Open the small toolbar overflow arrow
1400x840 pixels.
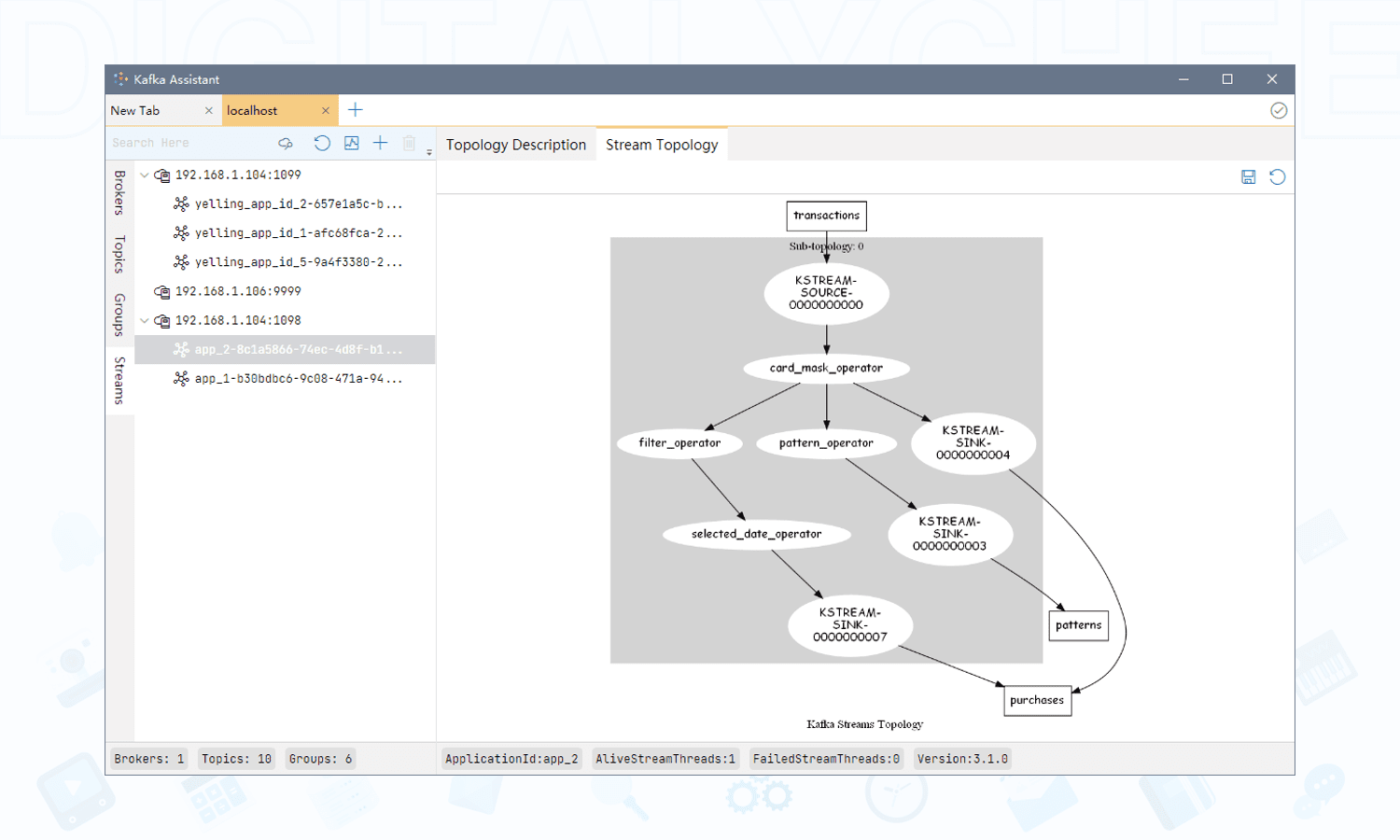(429, 151)
